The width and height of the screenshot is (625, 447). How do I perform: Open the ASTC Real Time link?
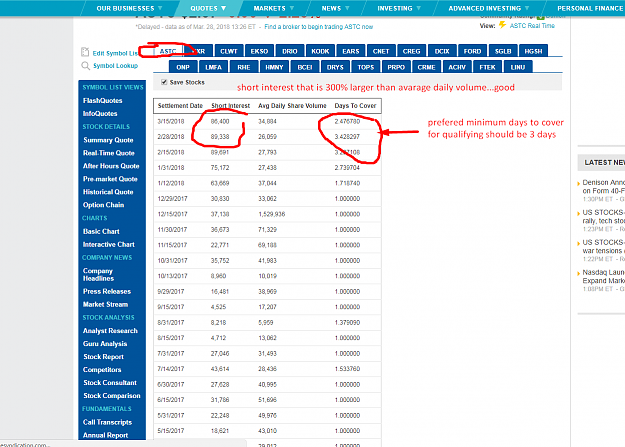click(532, 26)
